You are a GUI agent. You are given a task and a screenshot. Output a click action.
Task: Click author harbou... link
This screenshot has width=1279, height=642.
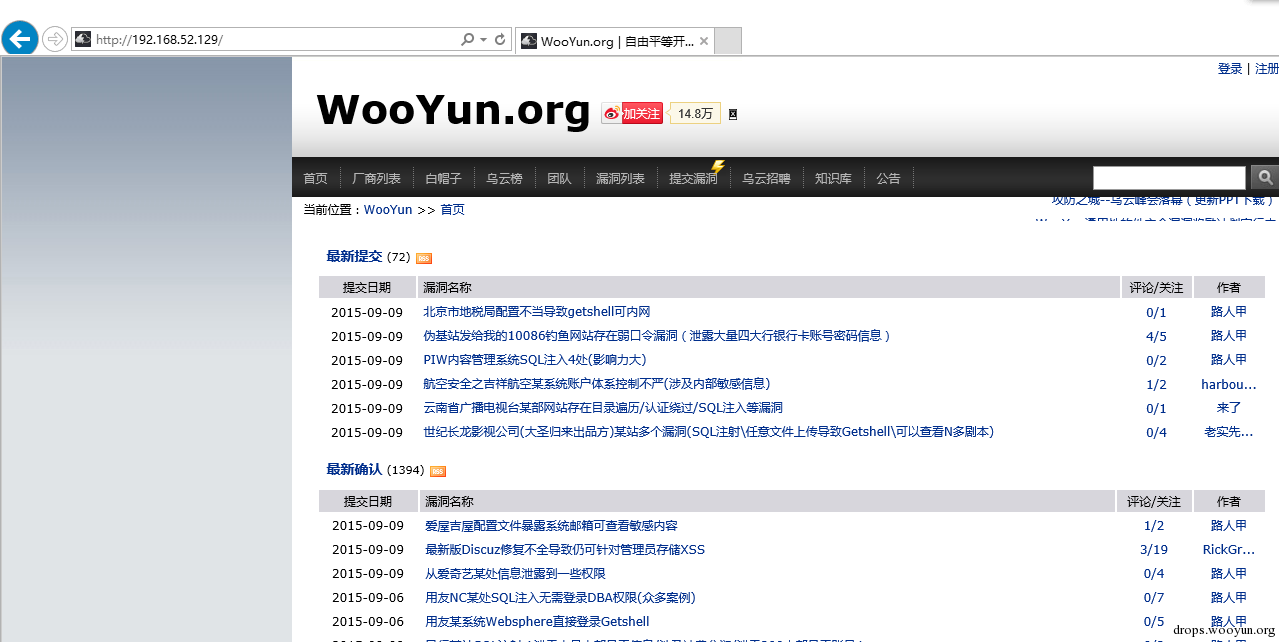pos(1229,384)
